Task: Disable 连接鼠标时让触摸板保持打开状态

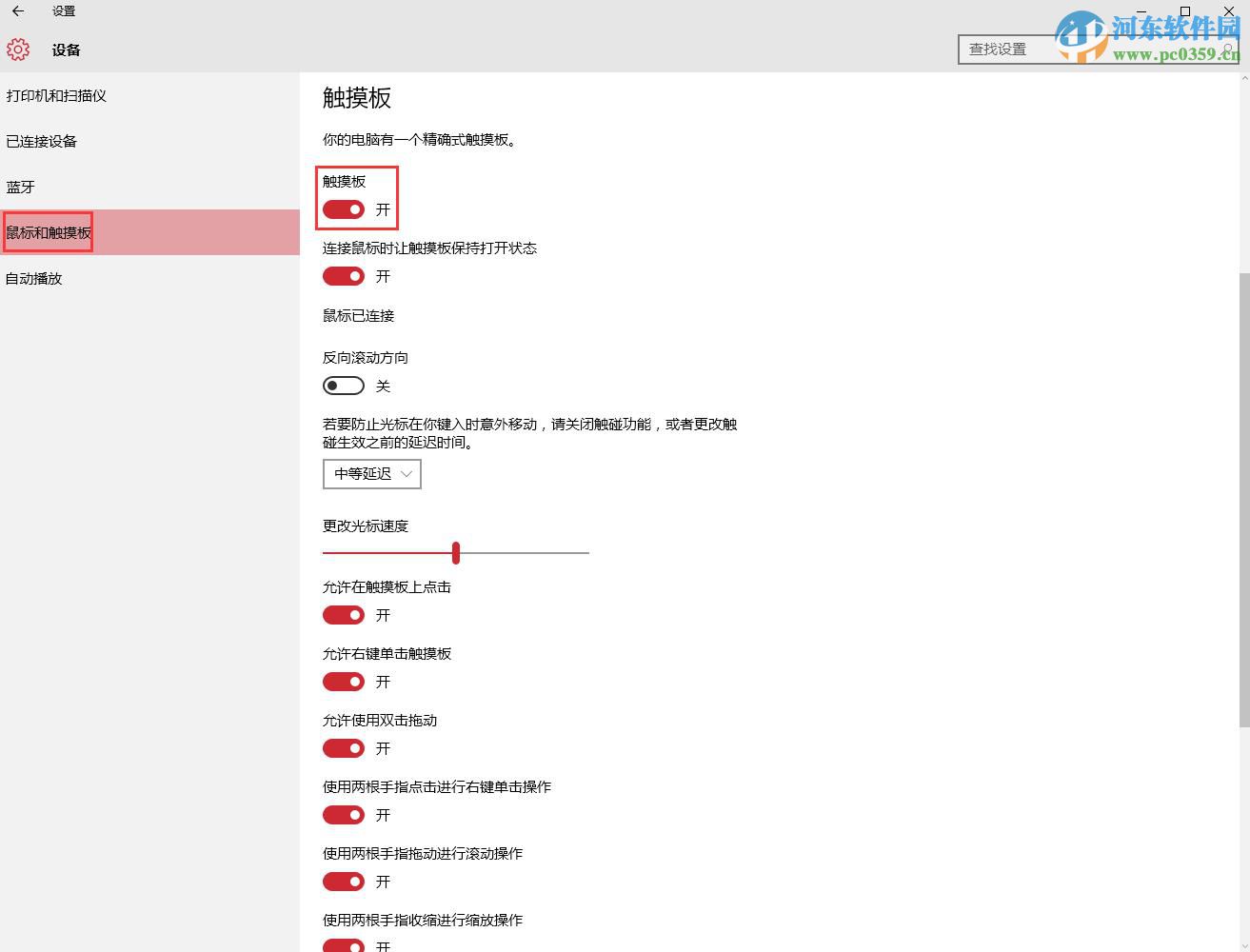Action: coord(343,276)
